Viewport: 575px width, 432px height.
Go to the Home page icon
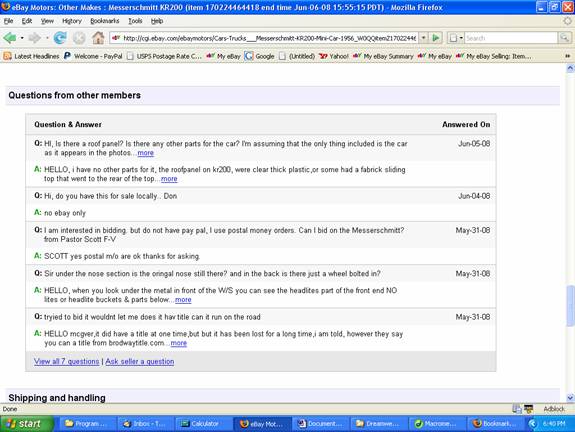pyautogui.click(x=98, y=37)
